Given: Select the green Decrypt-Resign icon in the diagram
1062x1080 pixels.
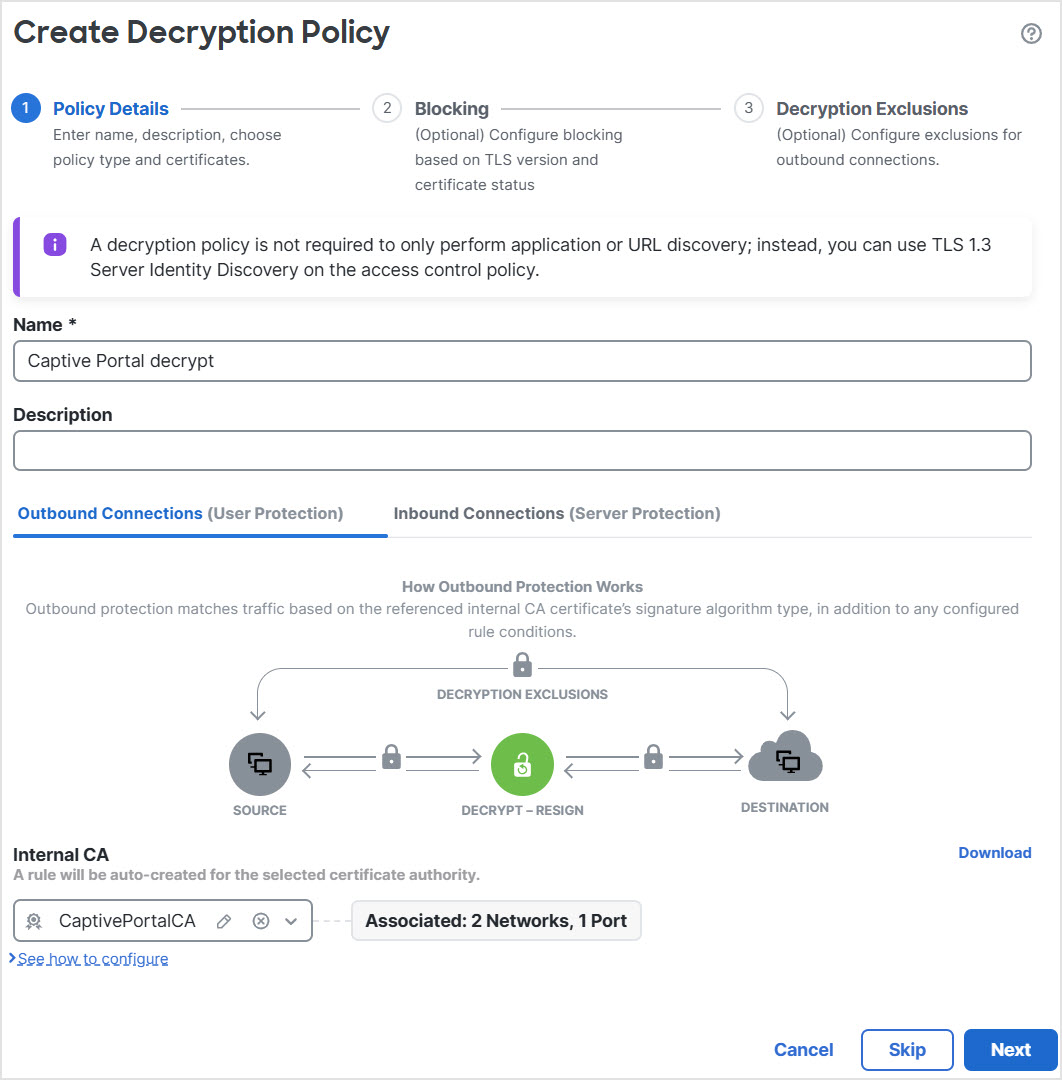Looking at the screenshot, I should pos(522,763).
